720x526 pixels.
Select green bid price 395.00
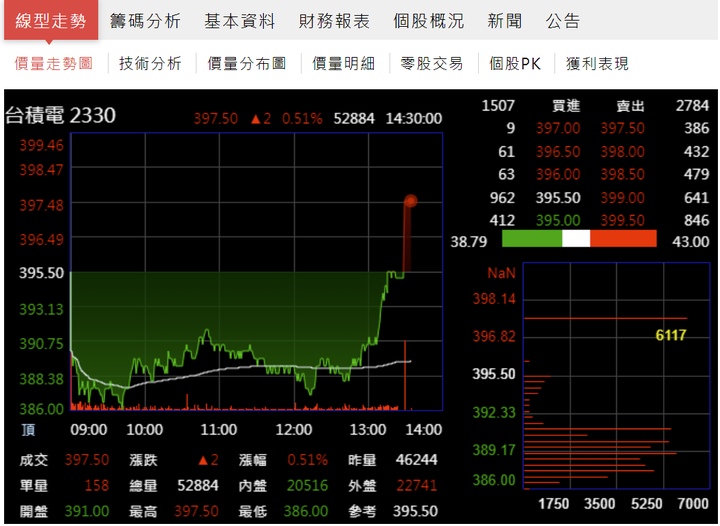[x=558, y=220]
